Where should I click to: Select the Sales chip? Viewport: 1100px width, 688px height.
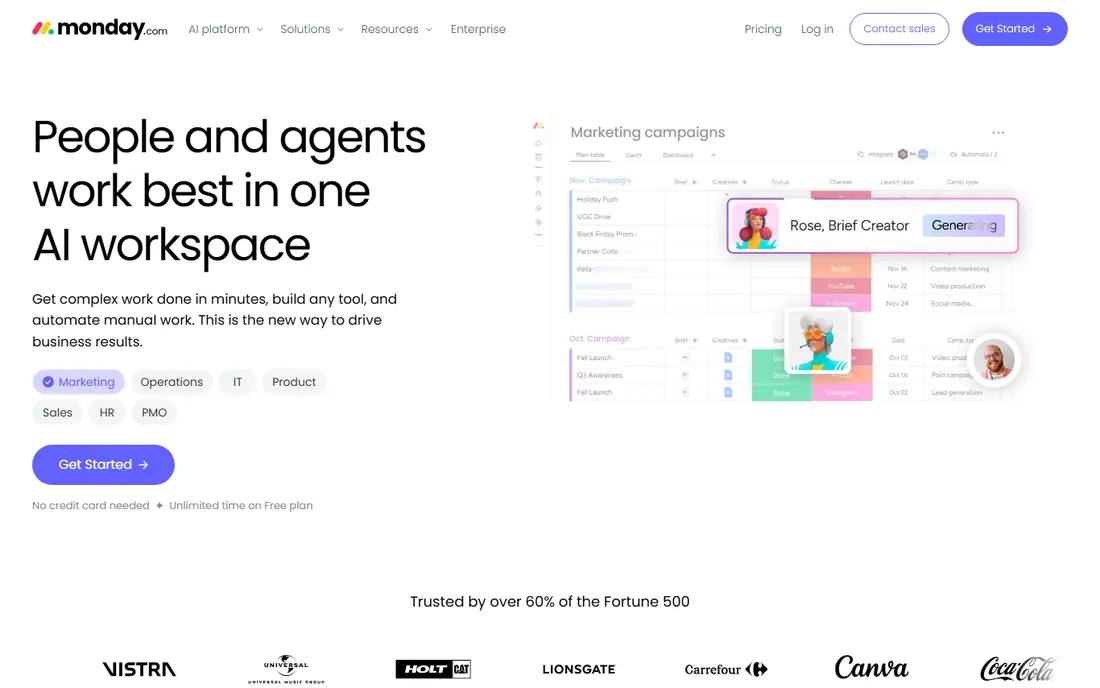57,412
